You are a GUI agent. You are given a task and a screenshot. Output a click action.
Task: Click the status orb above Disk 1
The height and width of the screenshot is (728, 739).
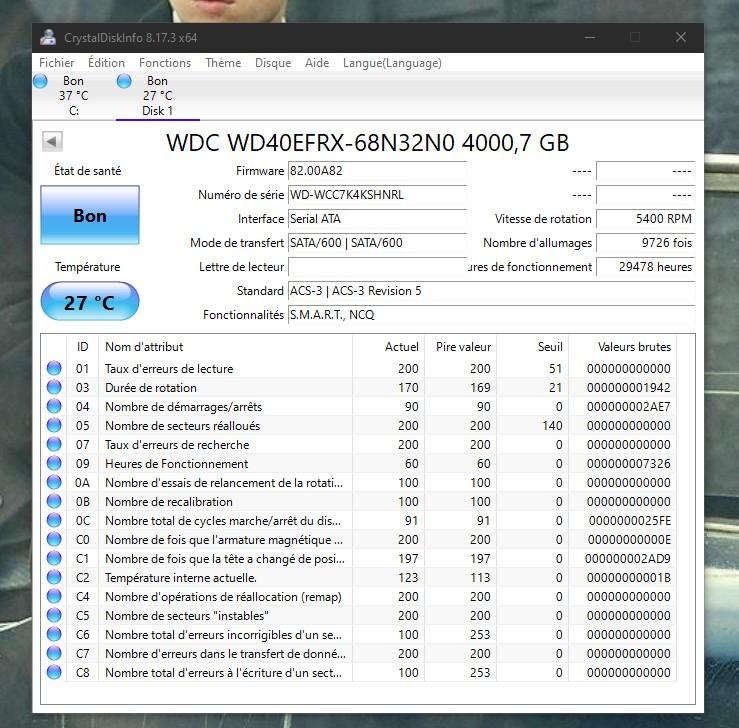[124, 82]
